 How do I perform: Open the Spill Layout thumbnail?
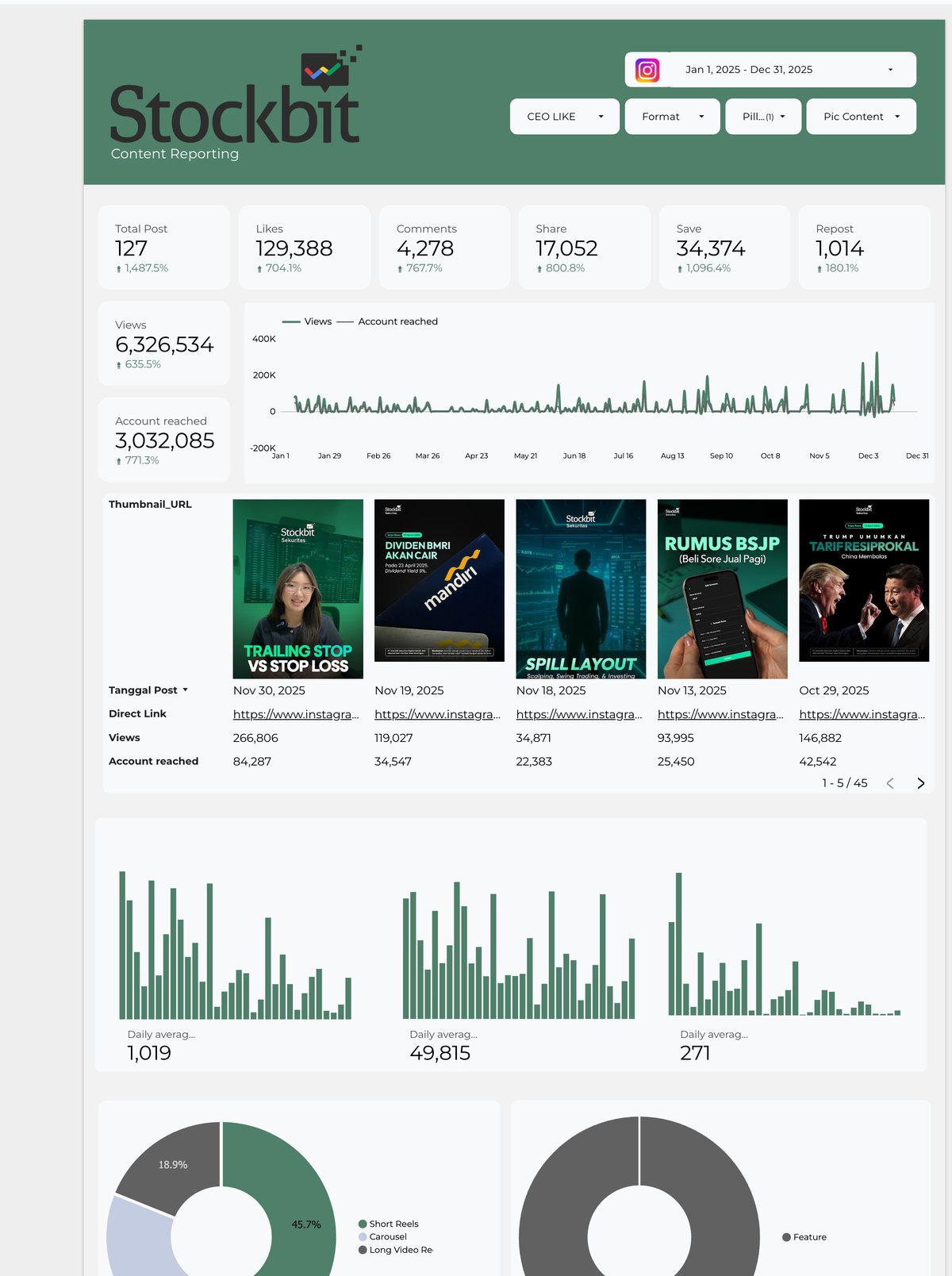click(581, 589)
